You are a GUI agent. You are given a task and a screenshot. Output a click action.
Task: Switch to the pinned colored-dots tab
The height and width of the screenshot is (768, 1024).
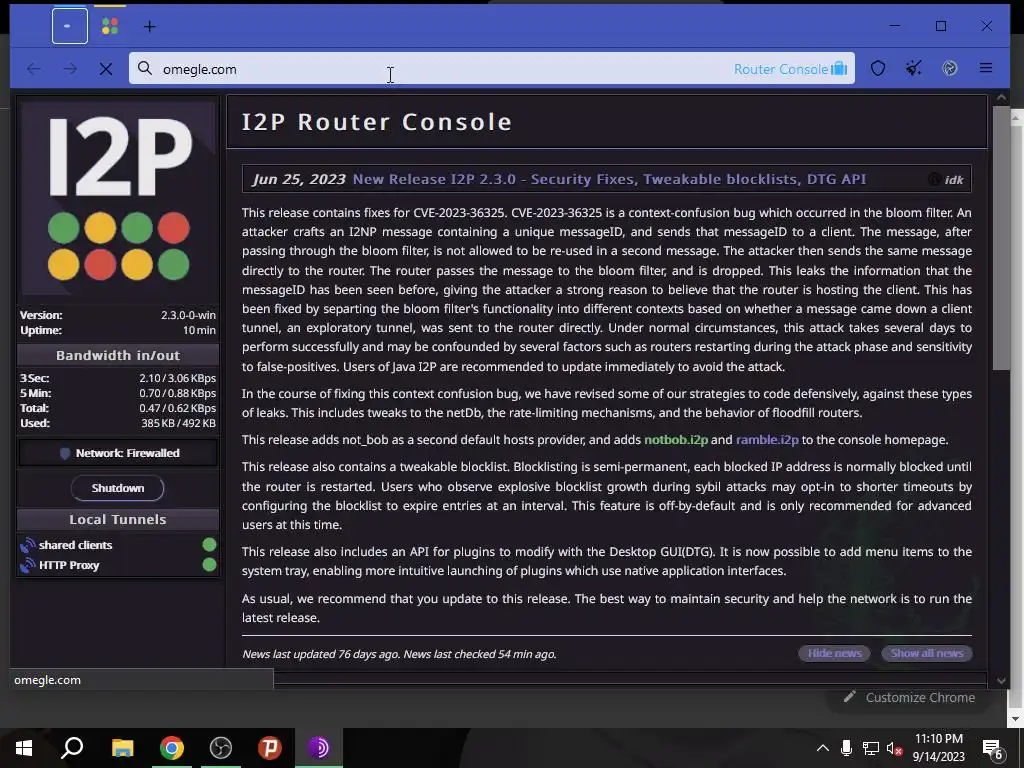pos(110,26)
